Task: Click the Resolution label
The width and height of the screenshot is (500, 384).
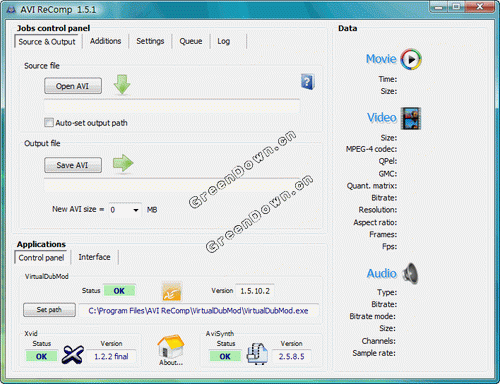Action: coord(378,210)
